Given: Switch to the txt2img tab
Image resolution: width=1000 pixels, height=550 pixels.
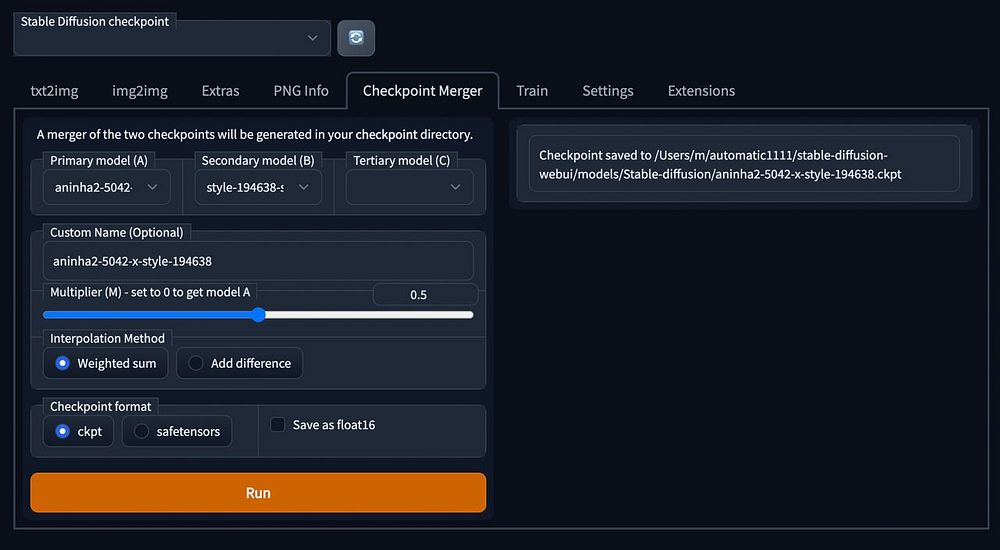Looking at the screenshot, I should click(x=54, y=90).
